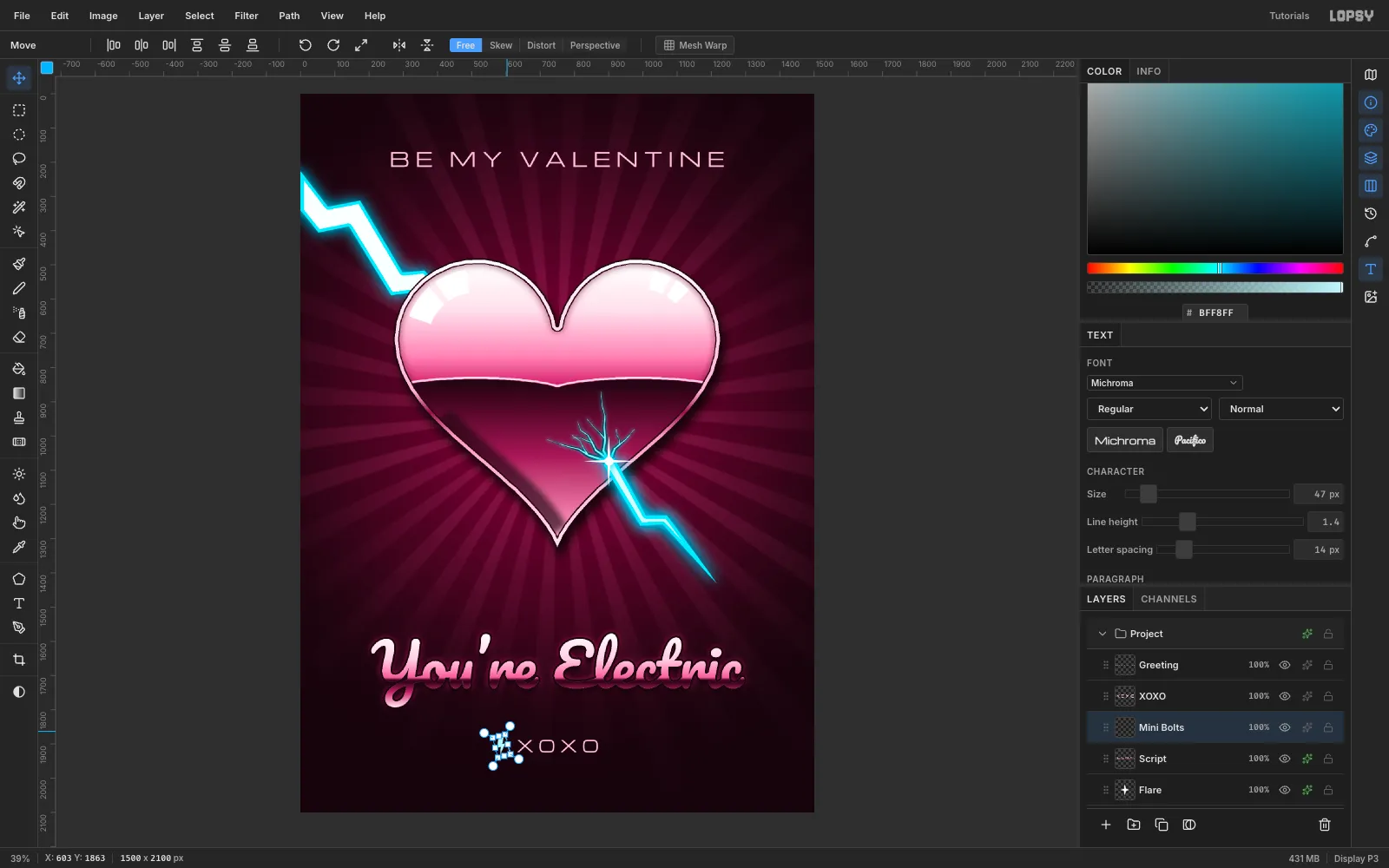Viewport: 1389px width, 868px height.
Task: Open the File menu
Action: coord(22,16)
